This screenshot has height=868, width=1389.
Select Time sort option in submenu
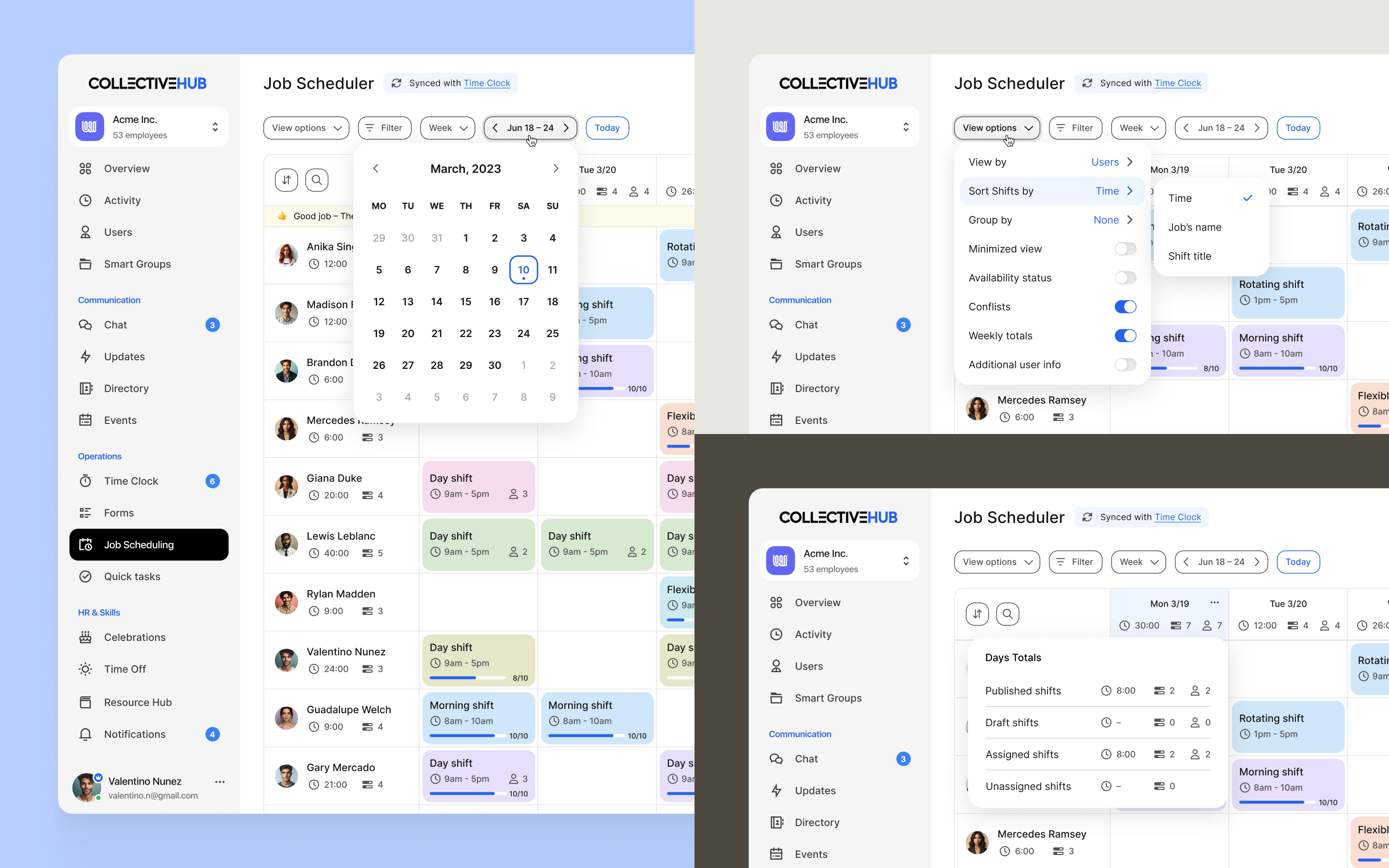pyautogui.click(x=1211, y=198)
